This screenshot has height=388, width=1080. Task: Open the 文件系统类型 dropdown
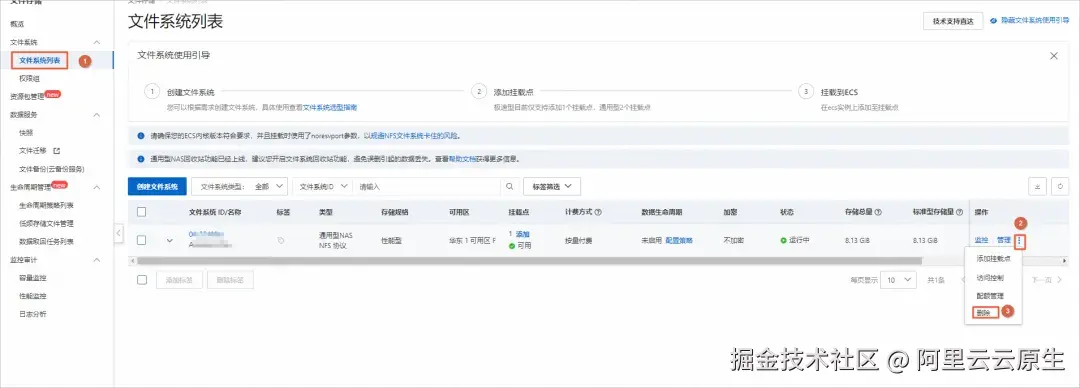coord(239,186)
